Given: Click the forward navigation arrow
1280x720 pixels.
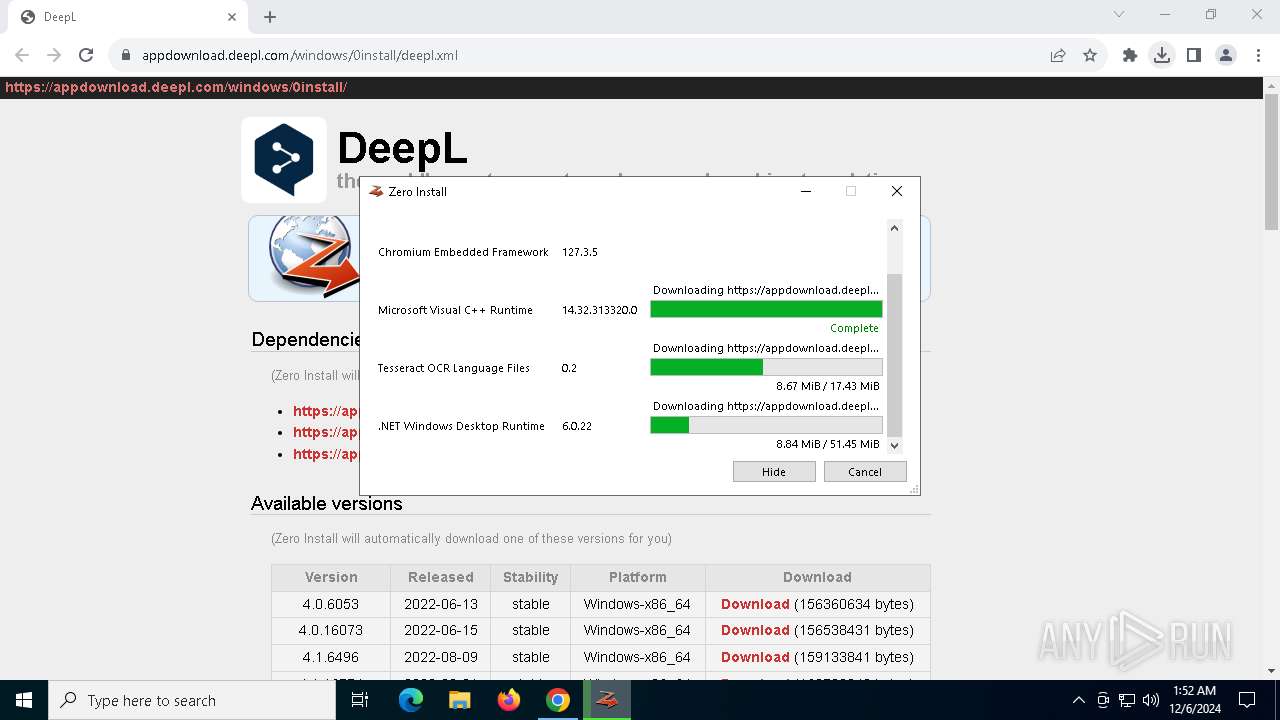Looking at the screenshot, I should click(54, 55).
